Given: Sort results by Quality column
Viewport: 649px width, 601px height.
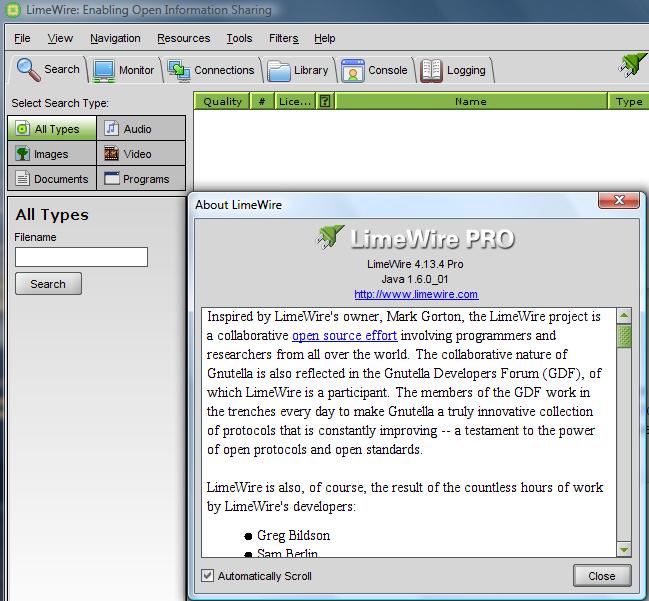Looking at the screenshot, I should [222, 101].
